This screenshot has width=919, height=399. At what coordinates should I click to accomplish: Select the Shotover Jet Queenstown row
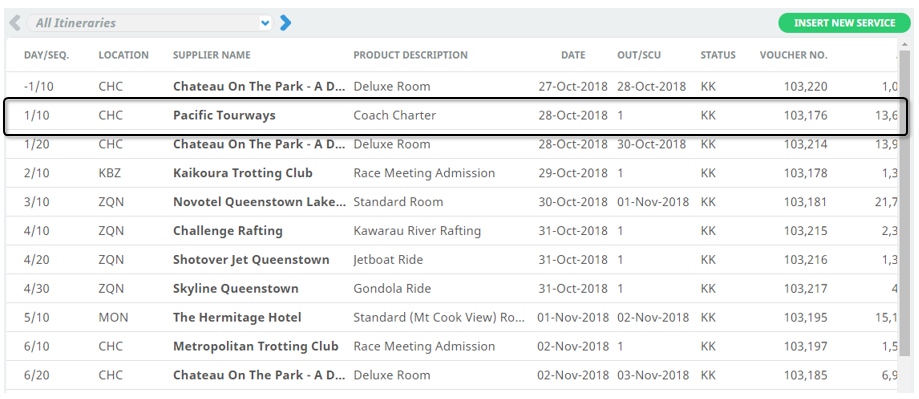pos(451,260)
